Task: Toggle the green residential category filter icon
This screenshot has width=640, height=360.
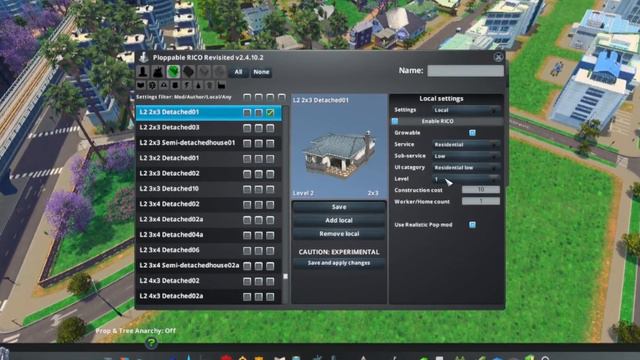Action: click(173, 72)
